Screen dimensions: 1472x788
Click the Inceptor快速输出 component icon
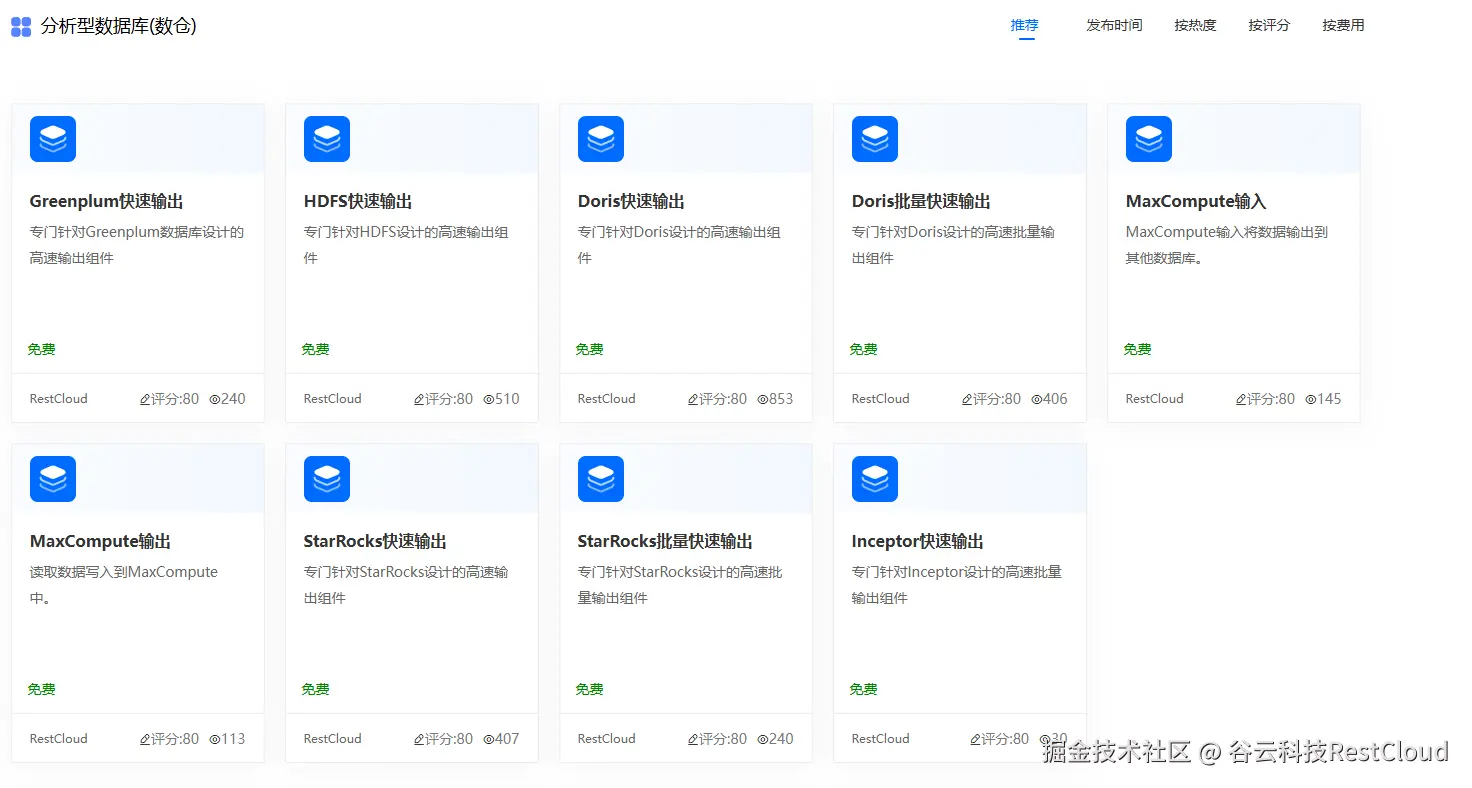874,478
